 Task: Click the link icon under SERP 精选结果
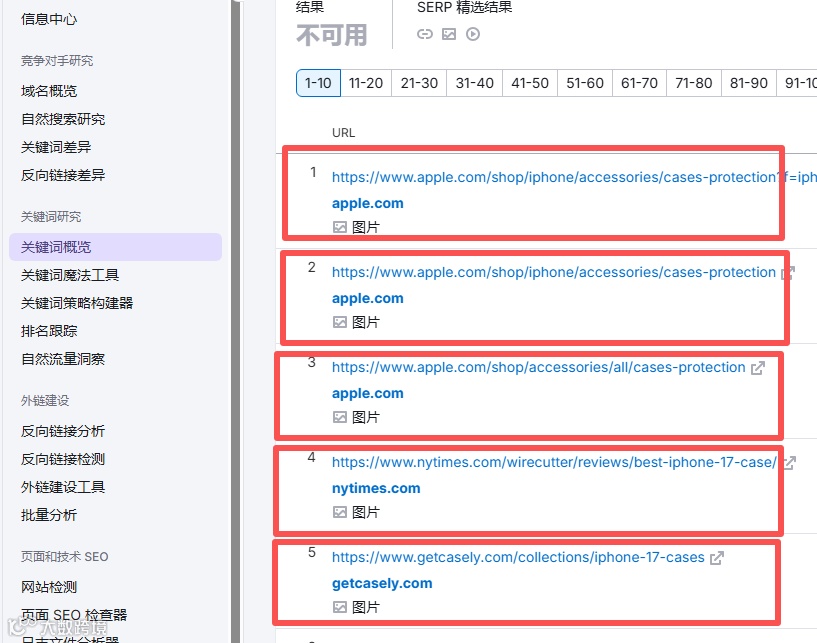(425, 34)
